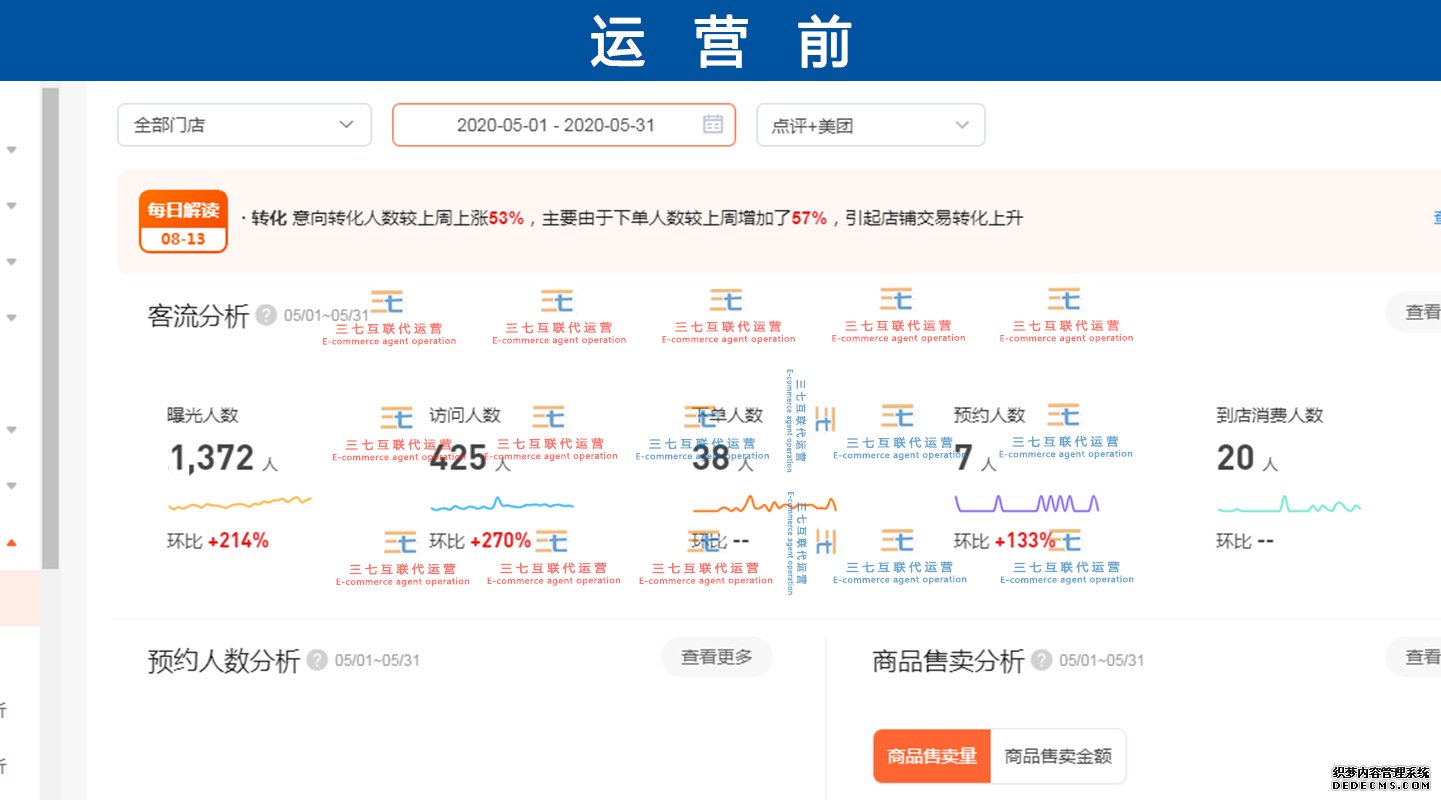This screenshot has width=1441, height=800.
Task: Click the 访问人数 metric label
Action: pyautogui.click(x=465, y=415)
